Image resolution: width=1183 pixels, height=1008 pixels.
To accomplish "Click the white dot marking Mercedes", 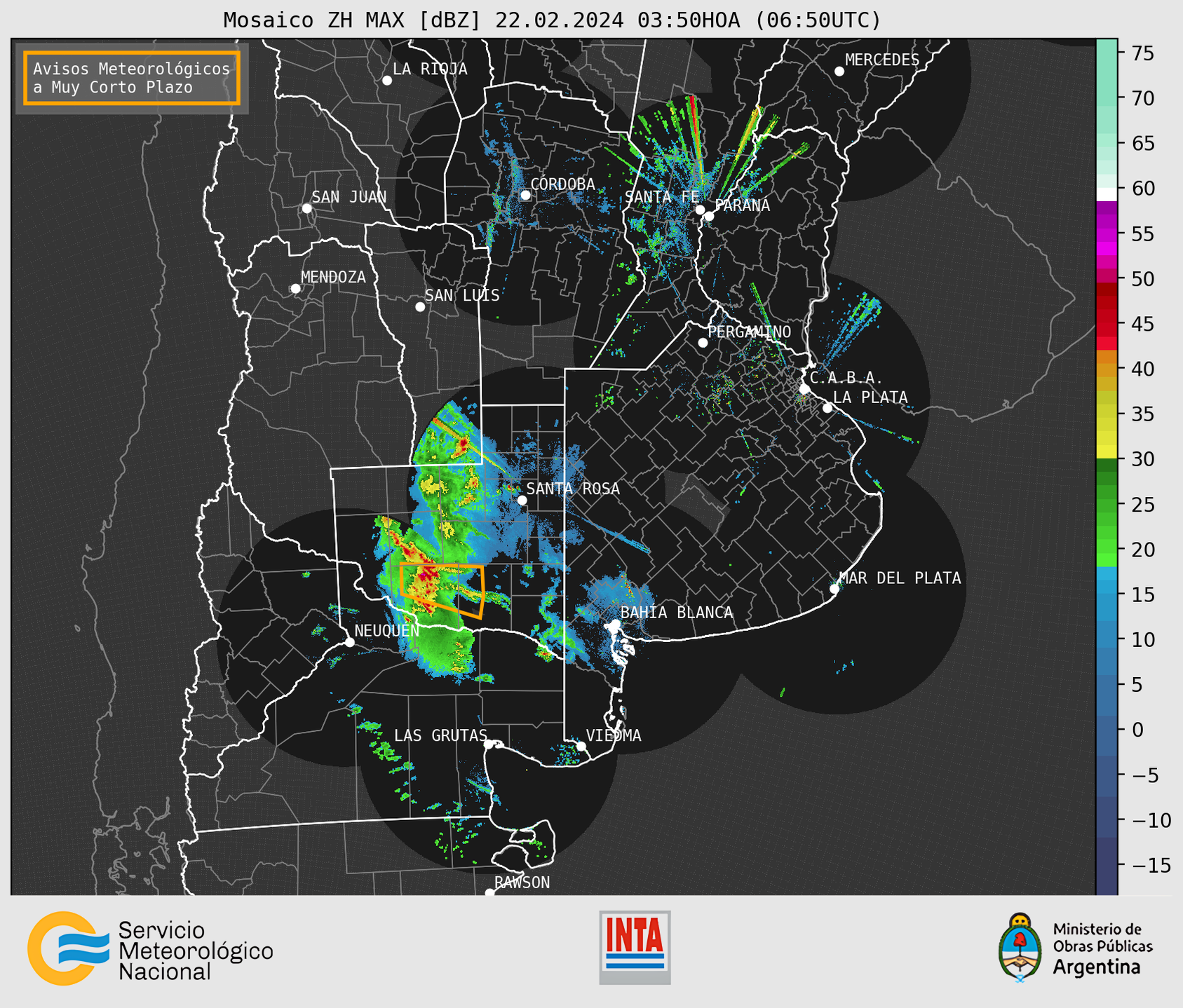I will [x=839, y=71].
